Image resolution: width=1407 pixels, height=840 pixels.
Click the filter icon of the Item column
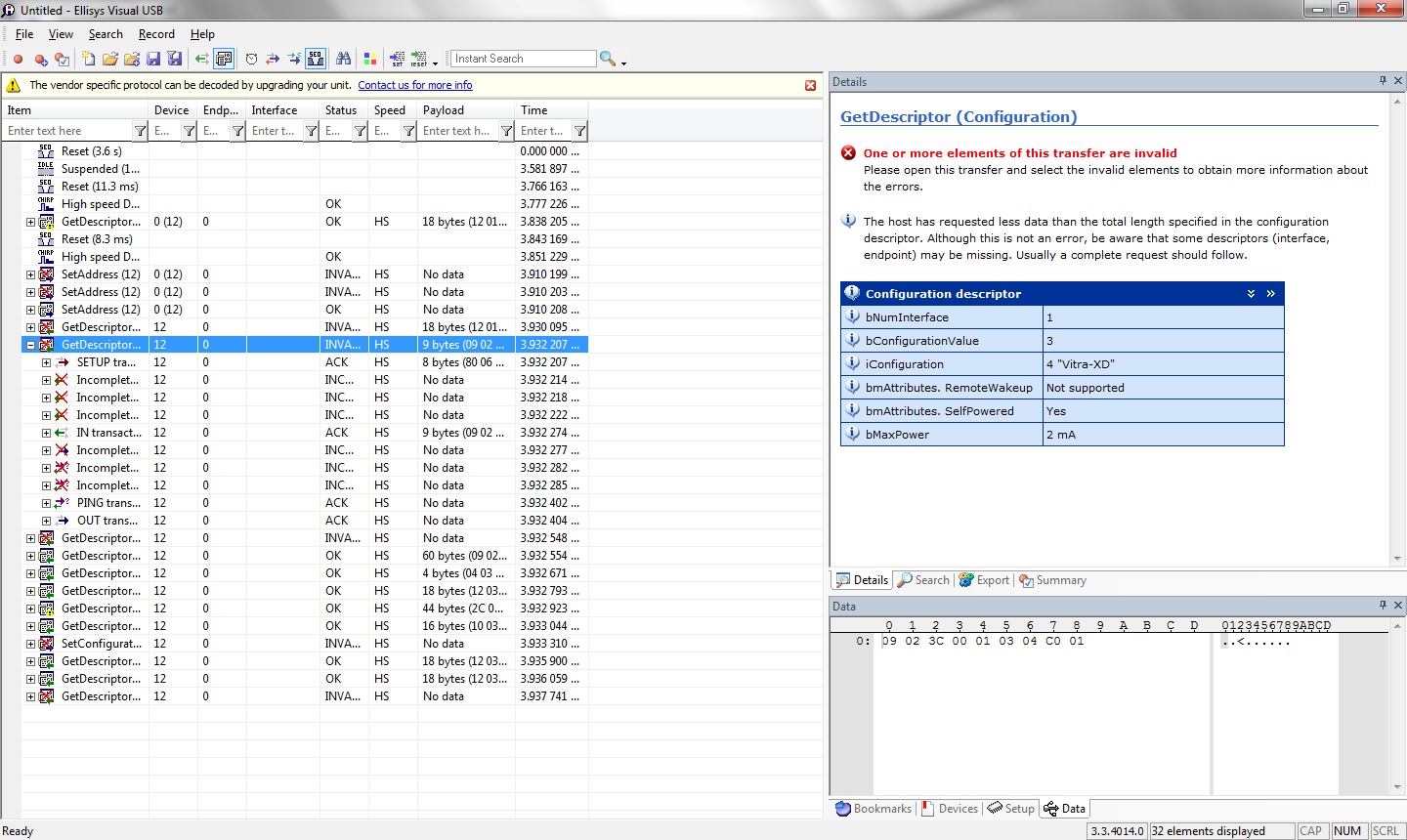click(140, 131)
